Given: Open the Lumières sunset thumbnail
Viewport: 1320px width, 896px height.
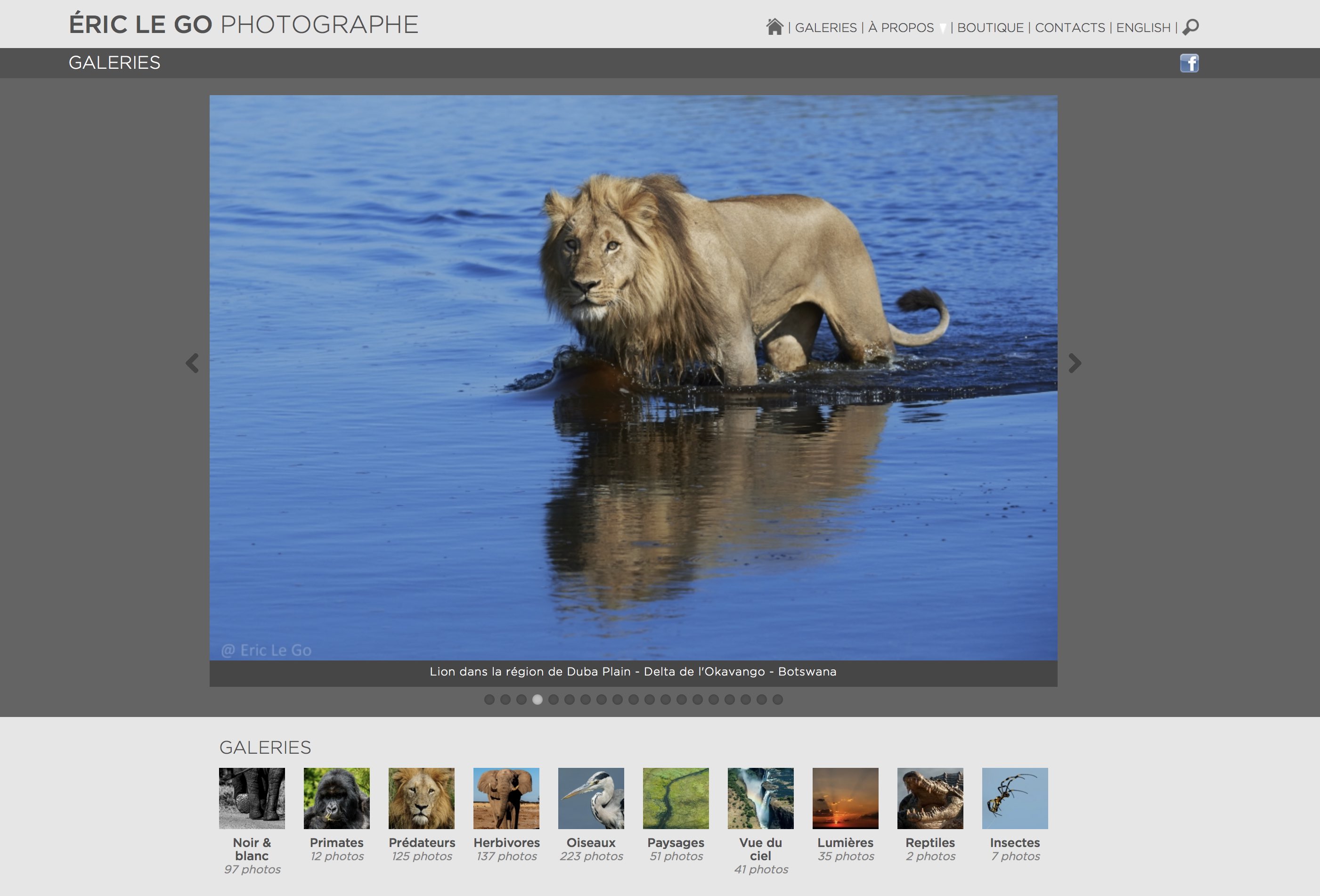Looking at the screenshot, I should [x=846, y=798].
